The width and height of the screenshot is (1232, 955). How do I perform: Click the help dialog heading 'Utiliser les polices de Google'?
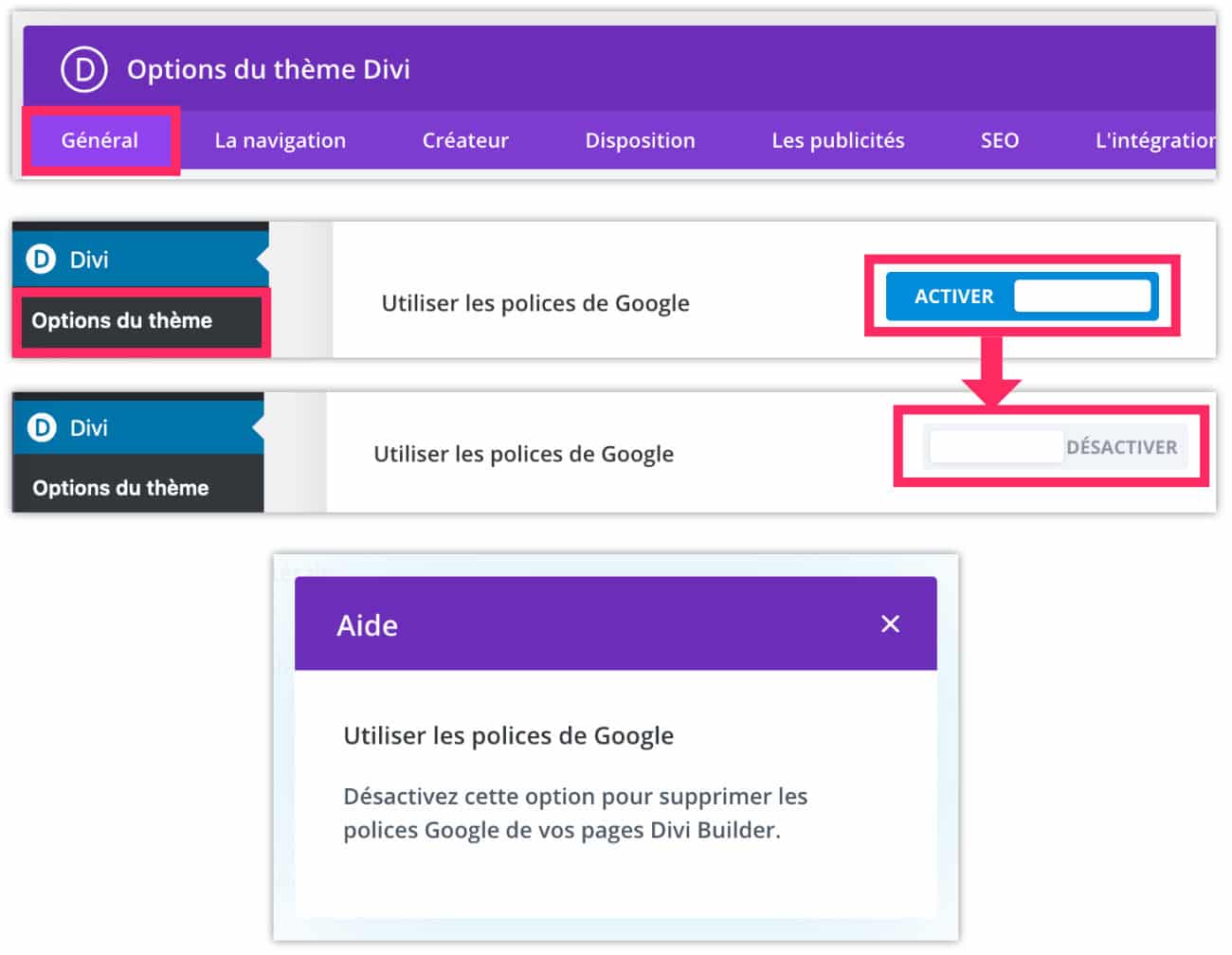click(x=508, y=735)
